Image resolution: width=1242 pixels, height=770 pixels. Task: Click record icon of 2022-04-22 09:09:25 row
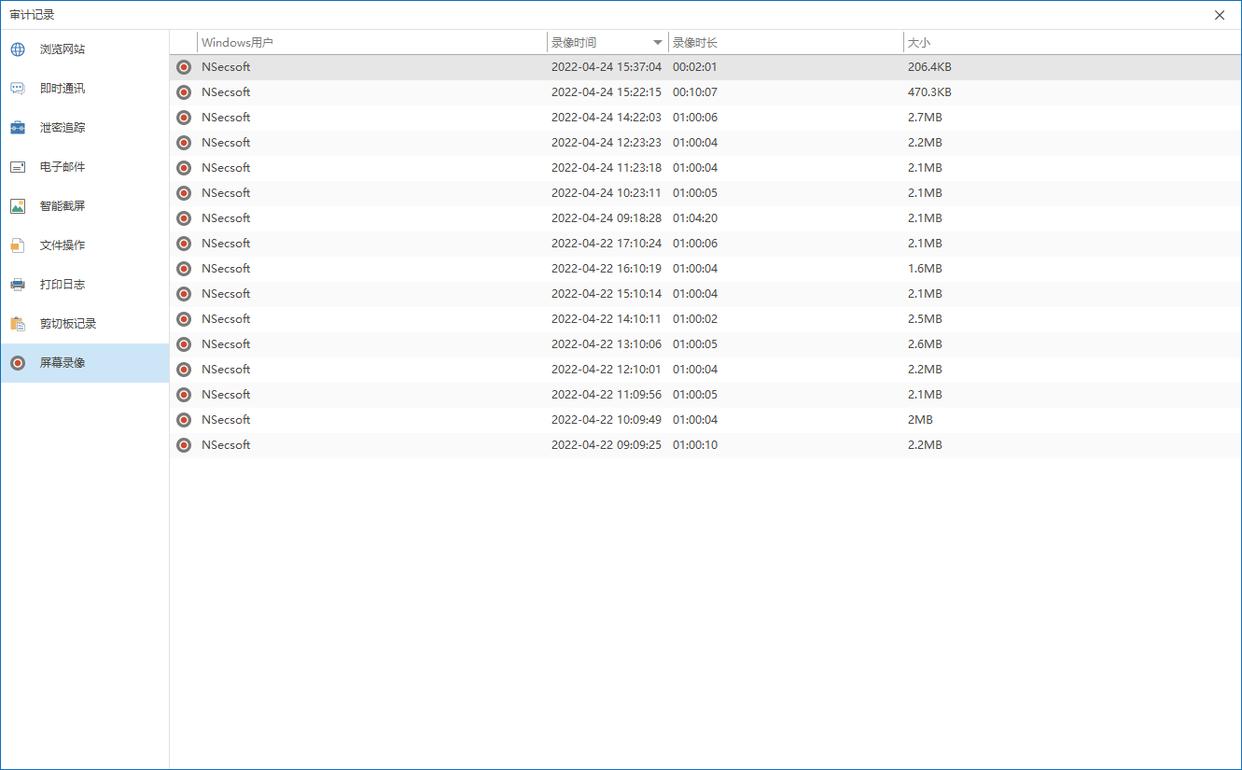click(x=184, y=445)
